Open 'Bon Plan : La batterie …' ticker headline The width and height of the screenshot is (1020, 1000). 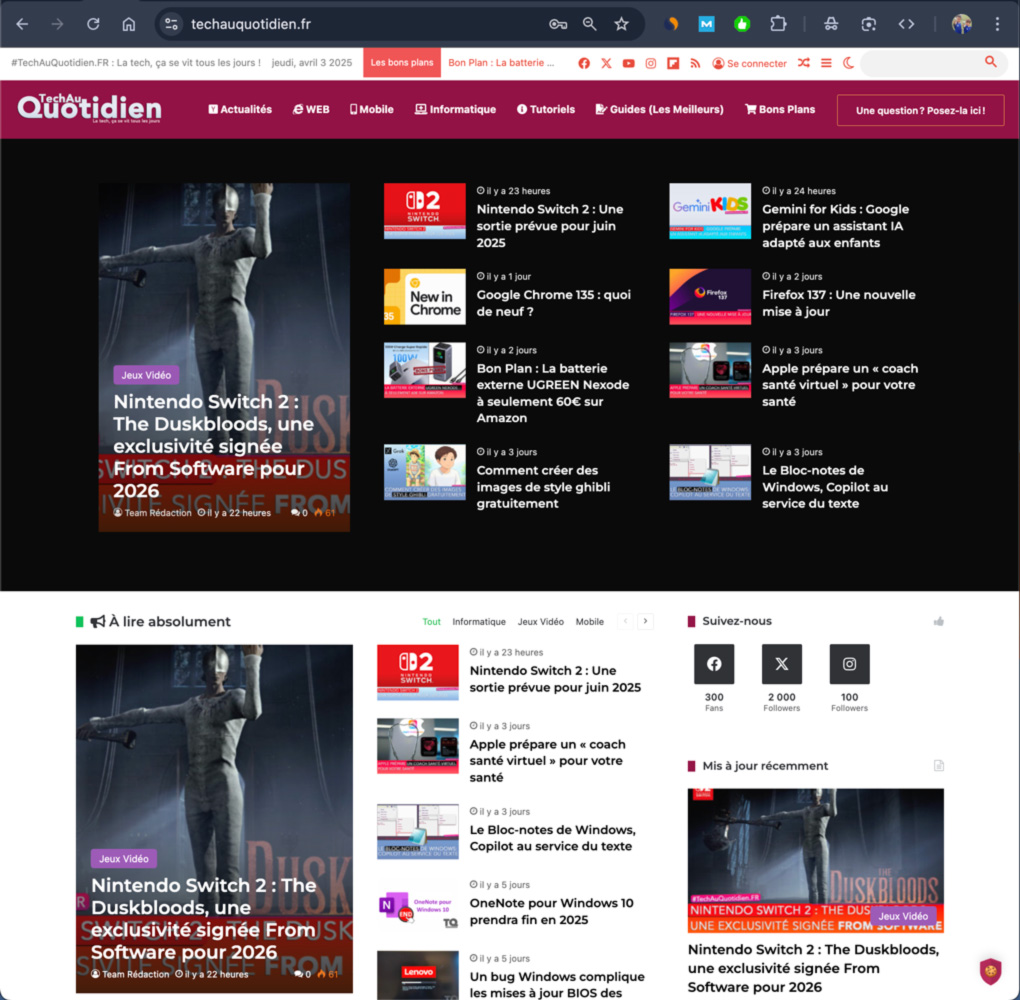501,62
